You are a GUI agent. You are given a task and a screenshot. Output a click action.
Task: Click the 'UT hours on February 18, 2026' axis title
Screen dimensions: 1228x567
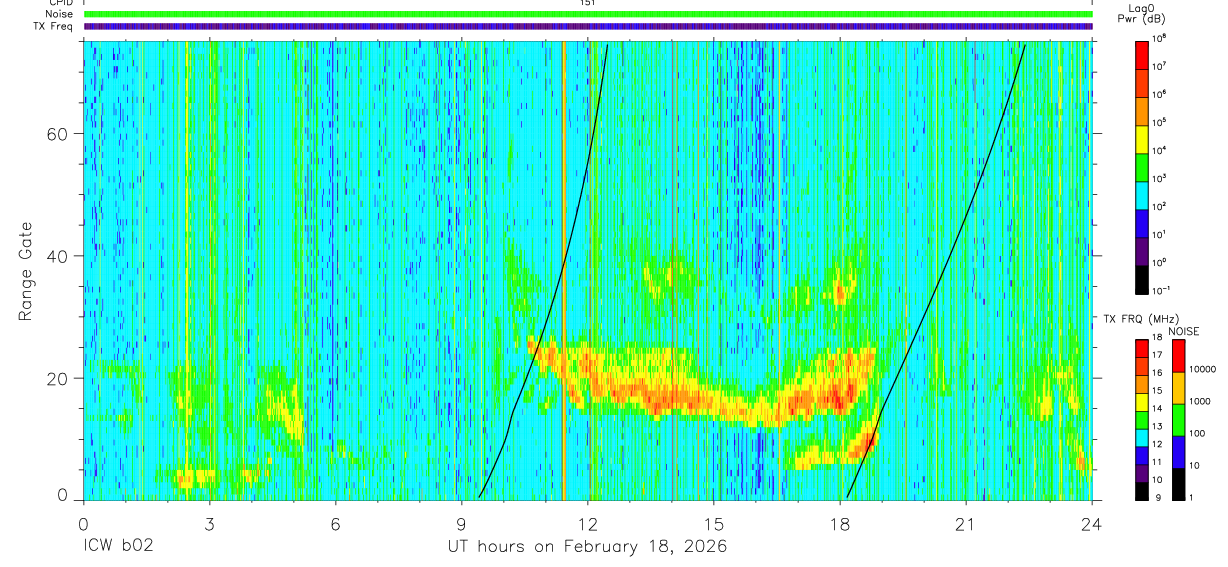click(586, 547)
